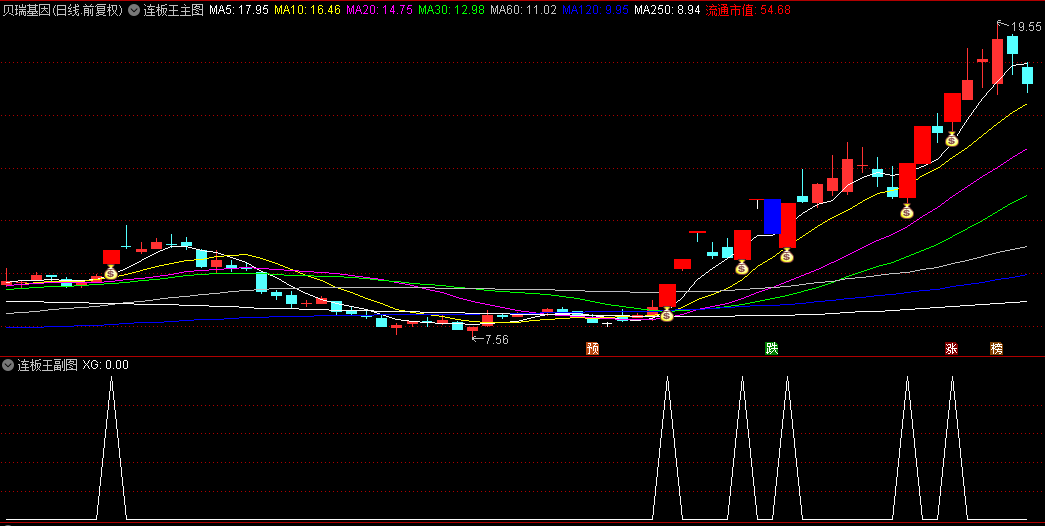1045x526 pixels.
Task: Click money bag icon under the blue candle
Action: coord(787,256)
